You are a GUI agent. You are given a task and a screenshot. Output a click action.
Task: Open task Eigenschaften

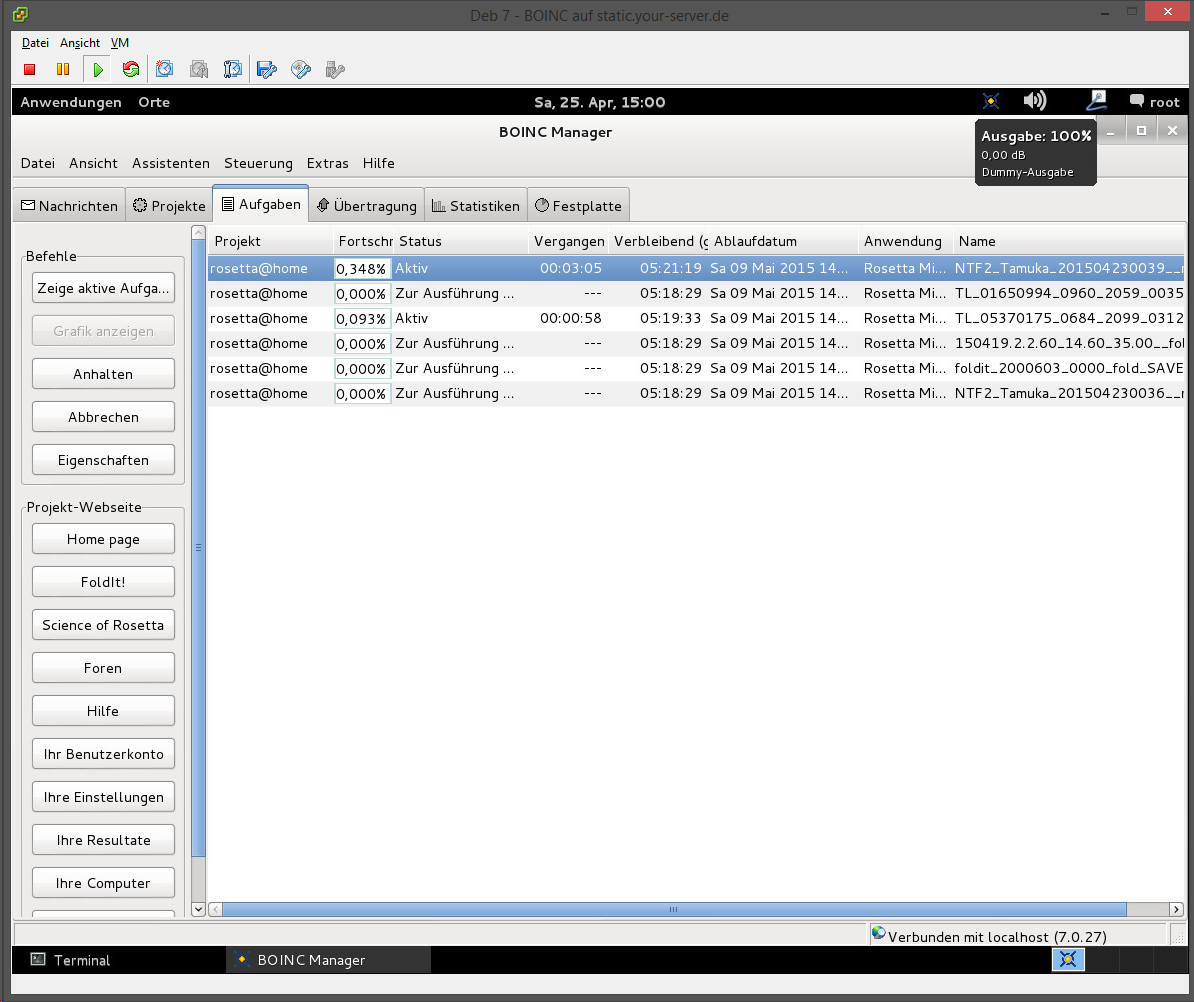(104, 460)
